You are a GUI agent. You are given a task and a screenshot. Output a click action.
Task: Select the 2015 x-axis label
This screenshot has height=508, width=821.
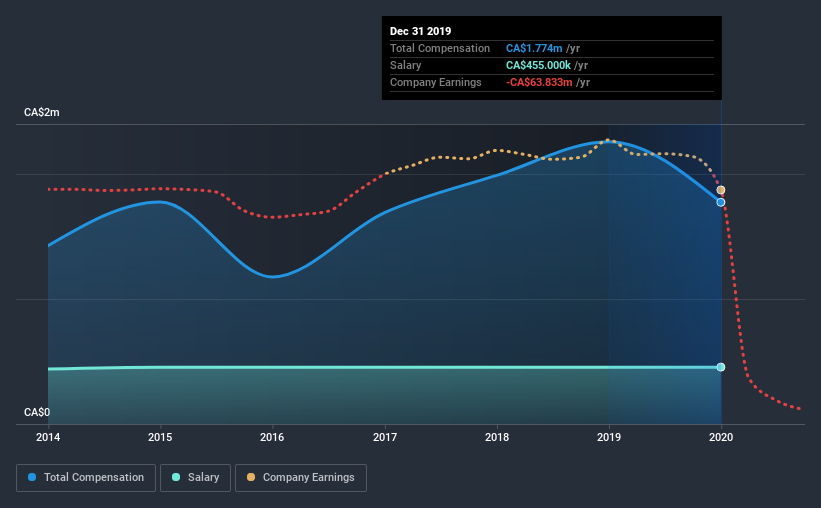coord(160,437)
